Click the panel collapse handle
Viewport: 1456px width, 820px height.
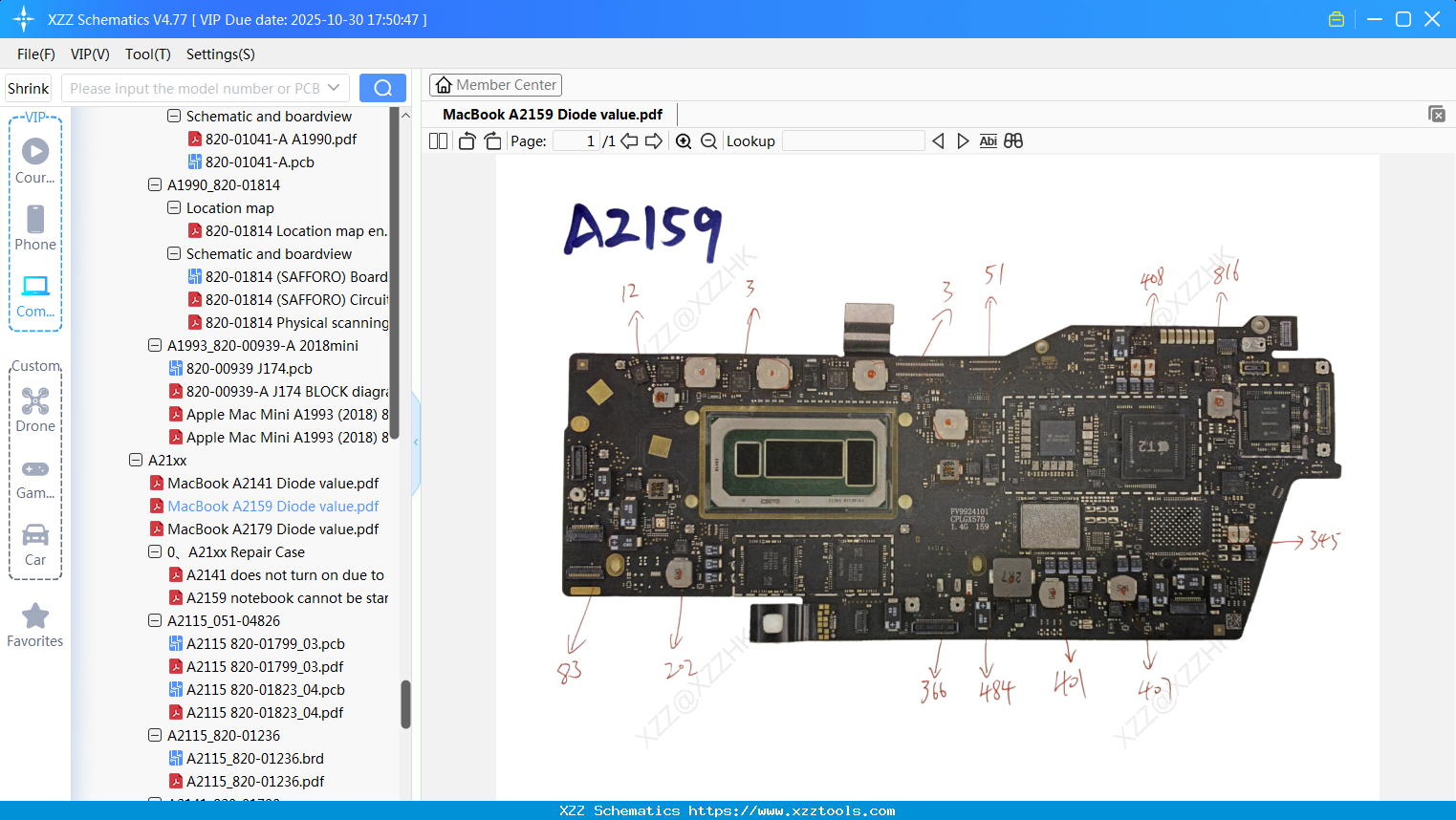(416, 442)
